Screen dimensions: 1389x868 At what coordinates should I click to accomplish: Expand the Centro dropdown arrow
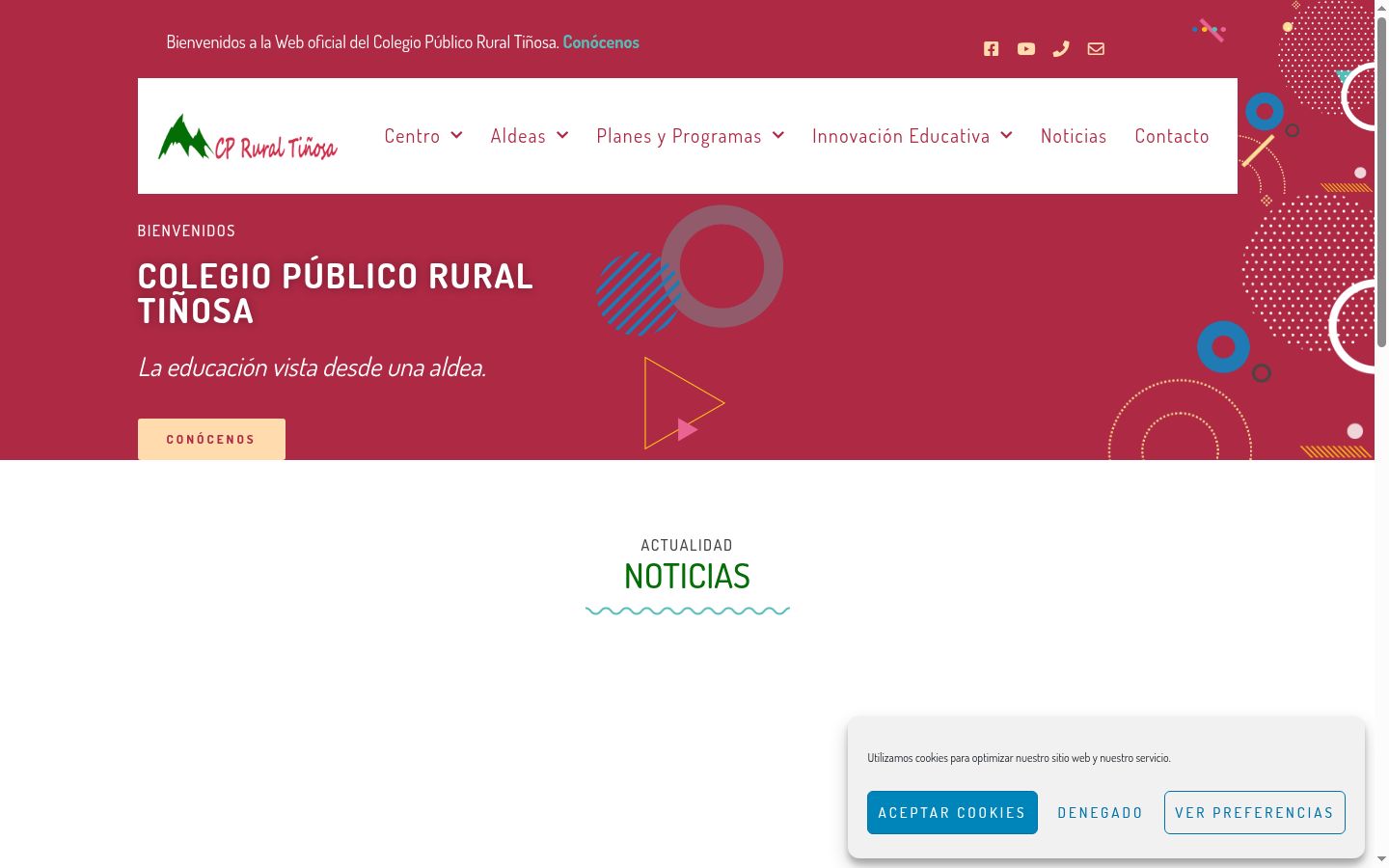pos(457,135)
